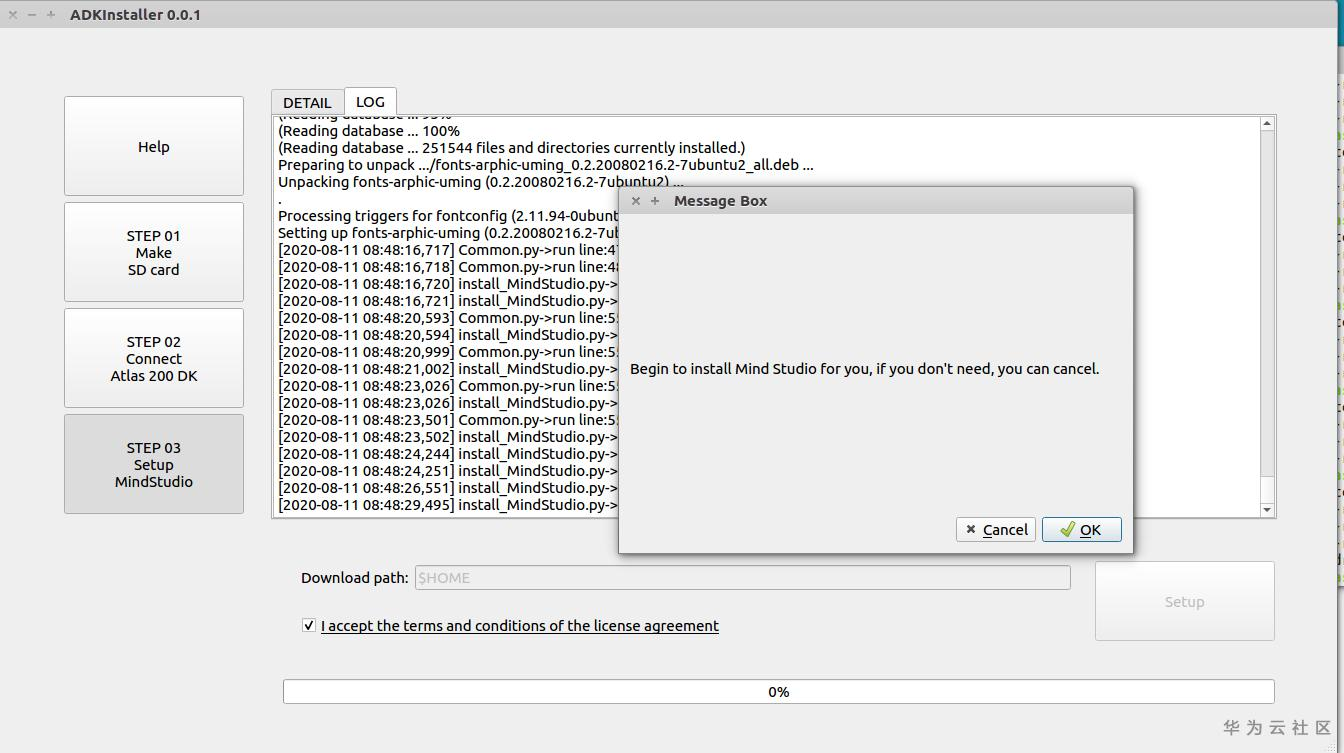Go to STEP 01 Make SD card
This screenshot has height=753, width=1344.
(154, 252)
